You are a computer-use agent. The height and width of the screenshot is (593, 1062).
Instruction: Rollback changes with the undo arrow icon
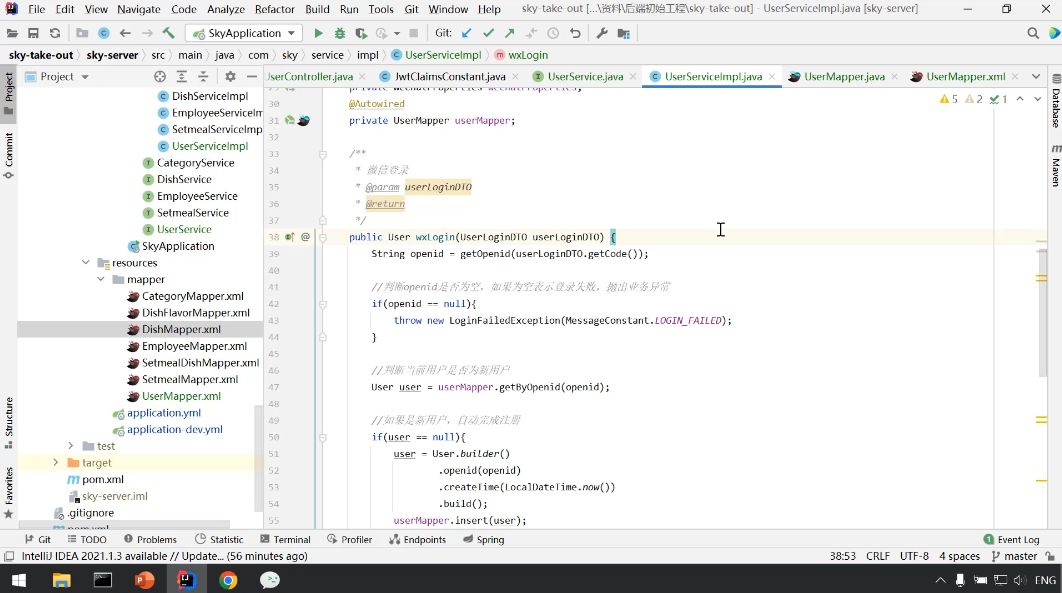click(x=575, y=33)
